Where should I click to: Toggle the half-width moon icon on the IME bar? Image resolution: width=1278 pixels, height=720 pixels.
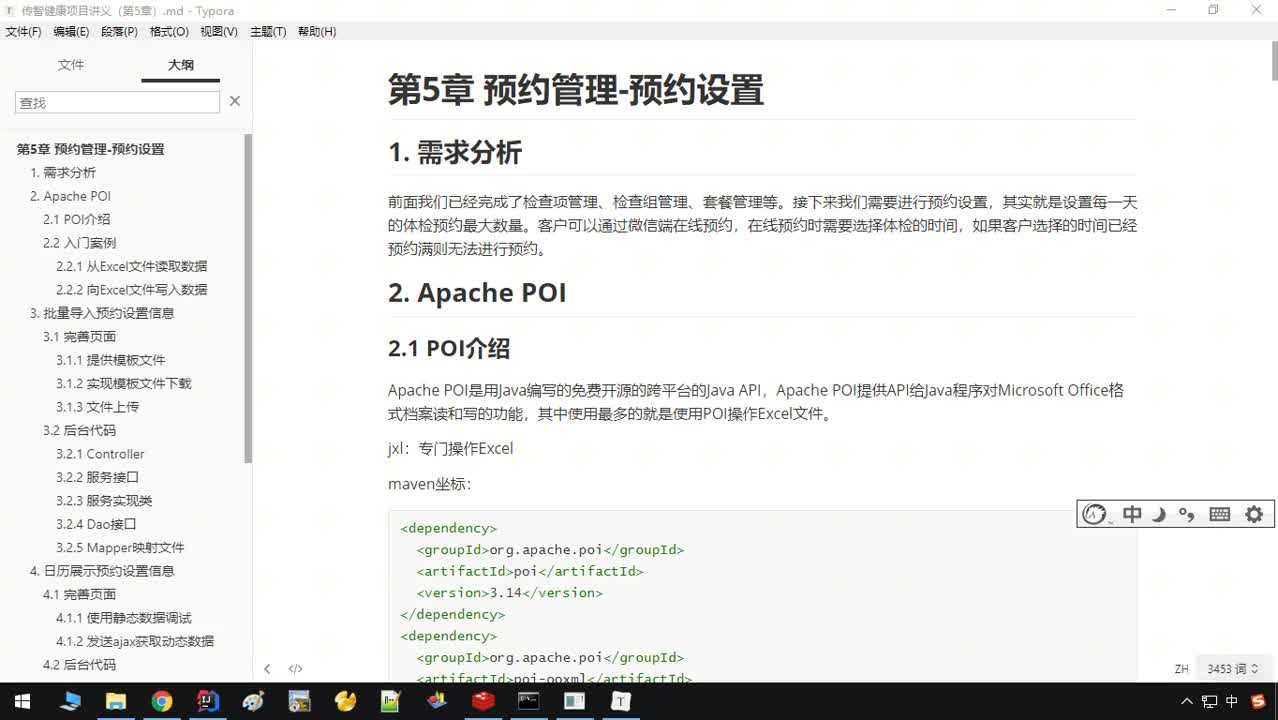coord(1159,514)
